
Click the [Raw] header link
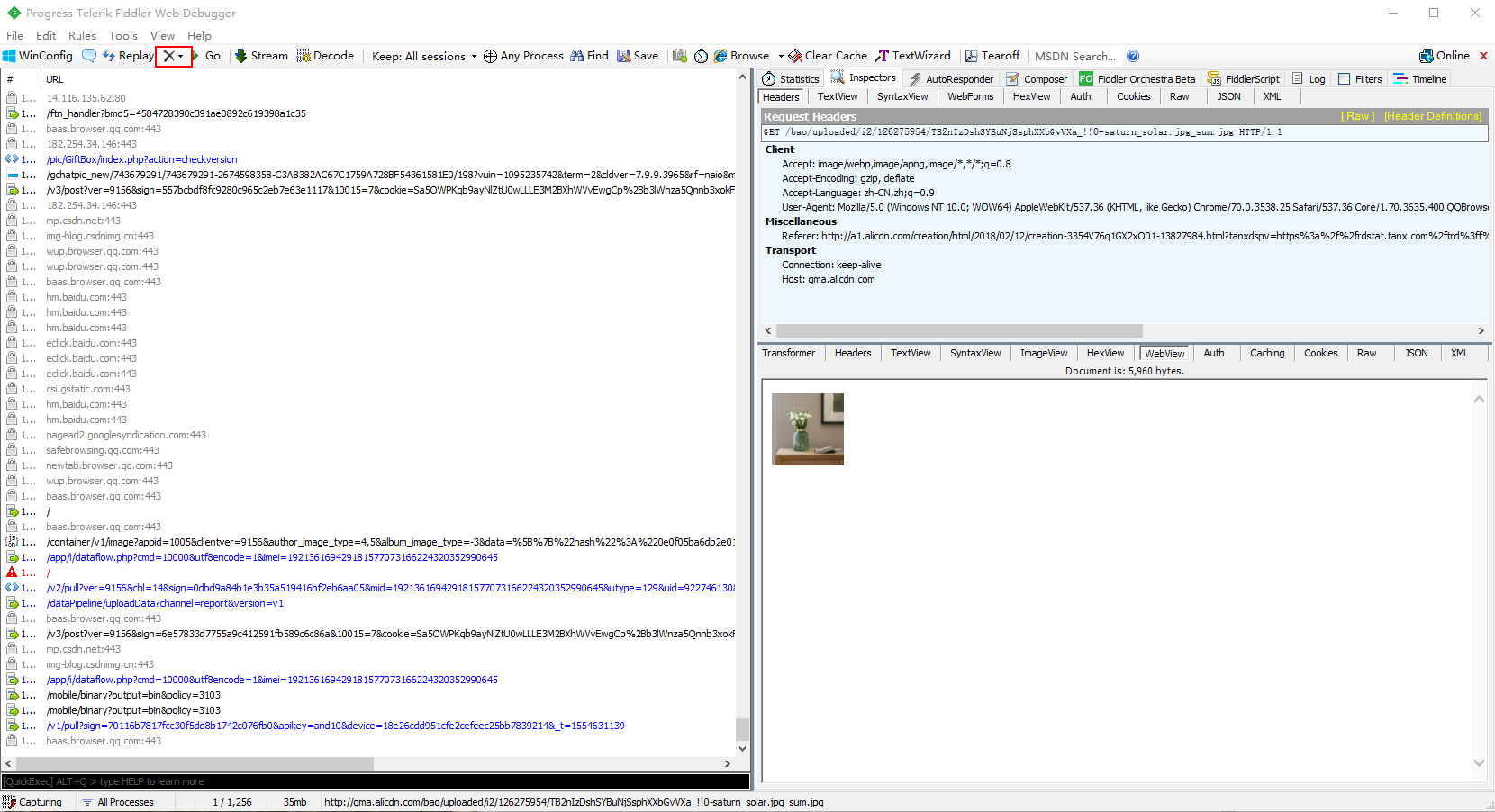(x=1358, y=116)
